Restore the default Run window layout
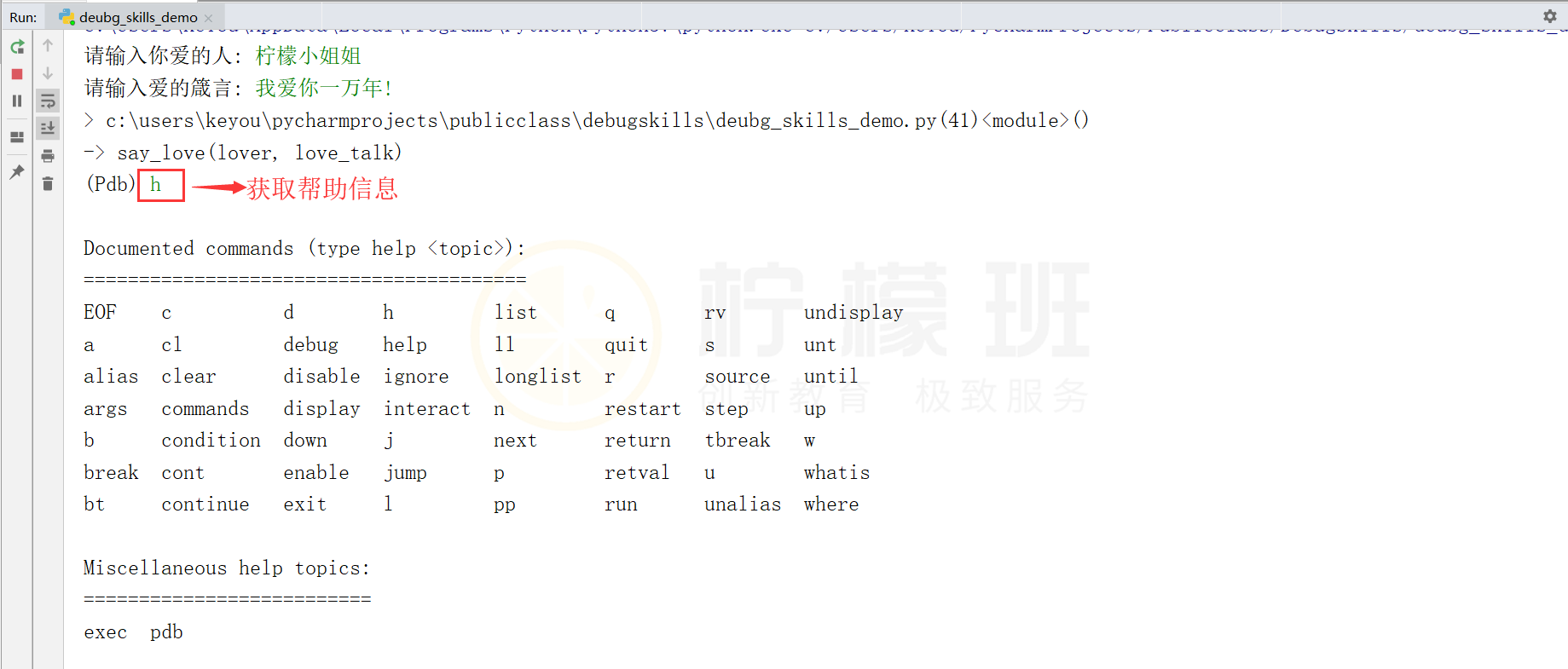 (x=17, y=137)
